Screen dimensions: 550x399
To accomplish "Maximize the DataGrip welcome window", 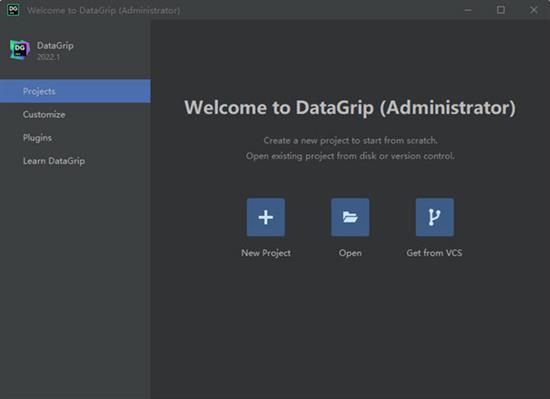I will 501,10.
